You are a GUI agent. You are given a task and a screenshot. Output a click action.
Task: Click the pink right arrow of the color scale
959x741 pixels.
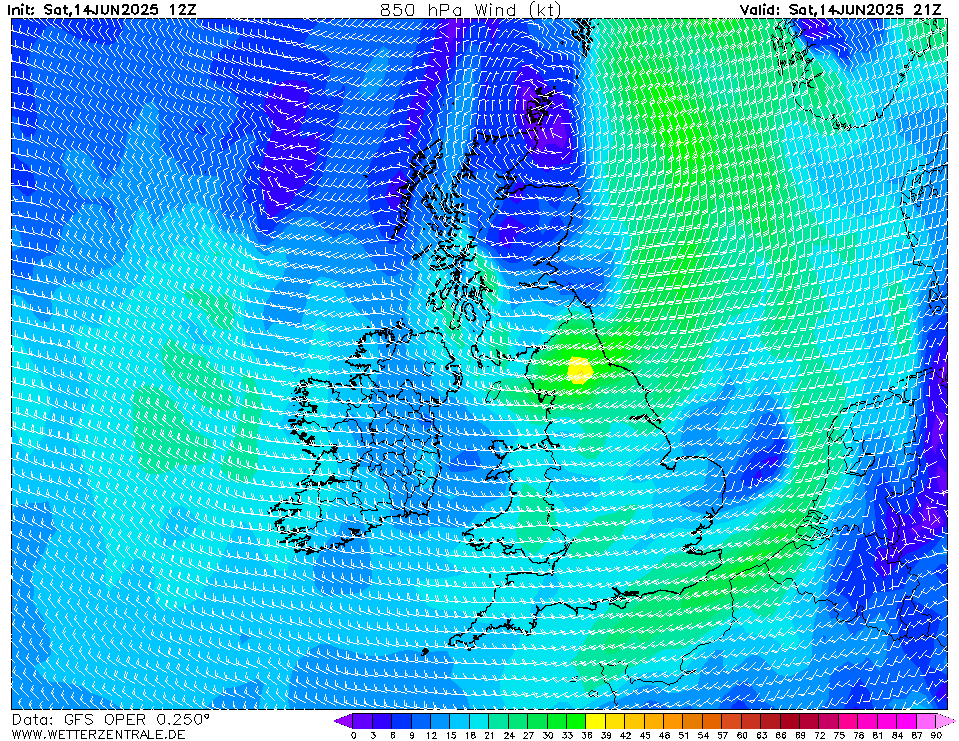click(x=946, y=721)
